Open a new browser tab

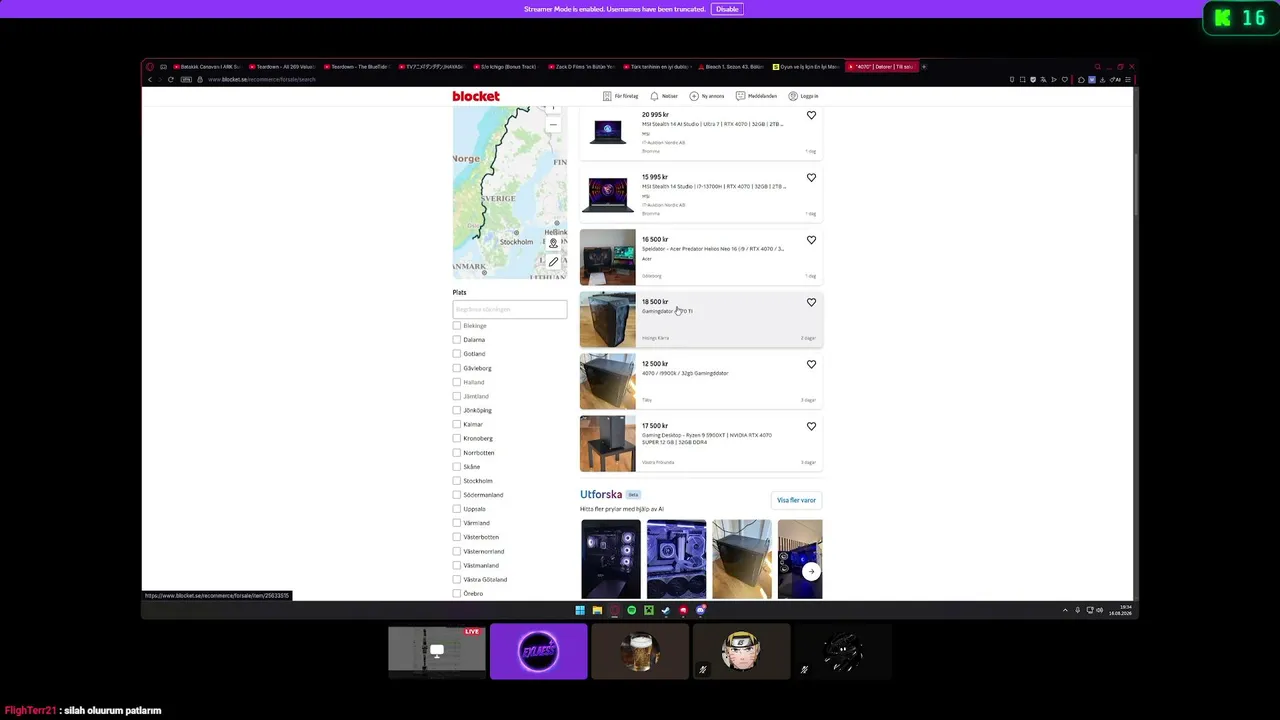click(x=924, y=67)
